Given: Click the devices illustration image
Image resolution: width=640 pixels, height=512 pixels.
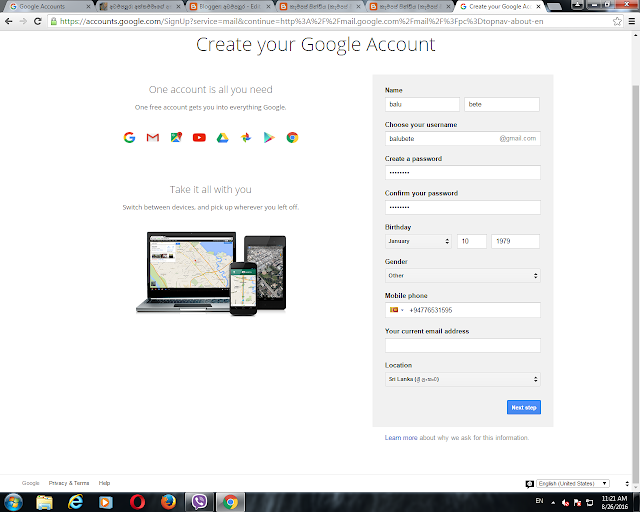Looking at the screenshot, I should 211,274.
